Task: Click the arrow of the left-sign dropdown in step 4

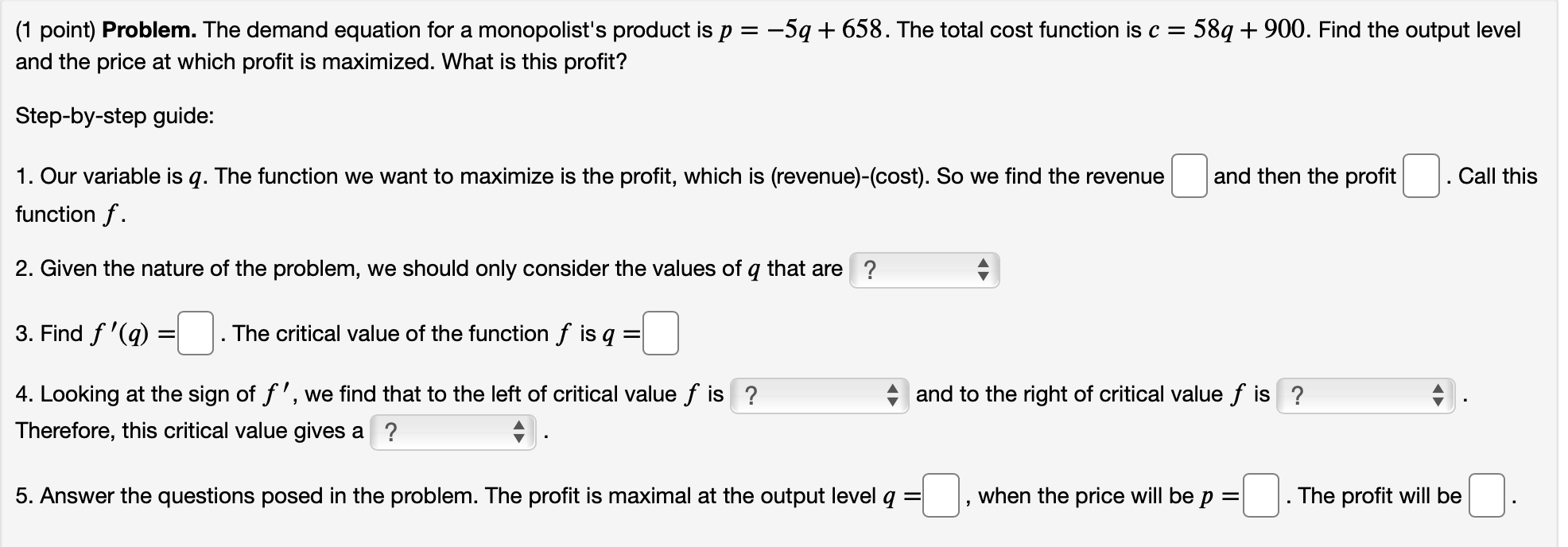Action: pyautogui.click(x=894, y=394)
